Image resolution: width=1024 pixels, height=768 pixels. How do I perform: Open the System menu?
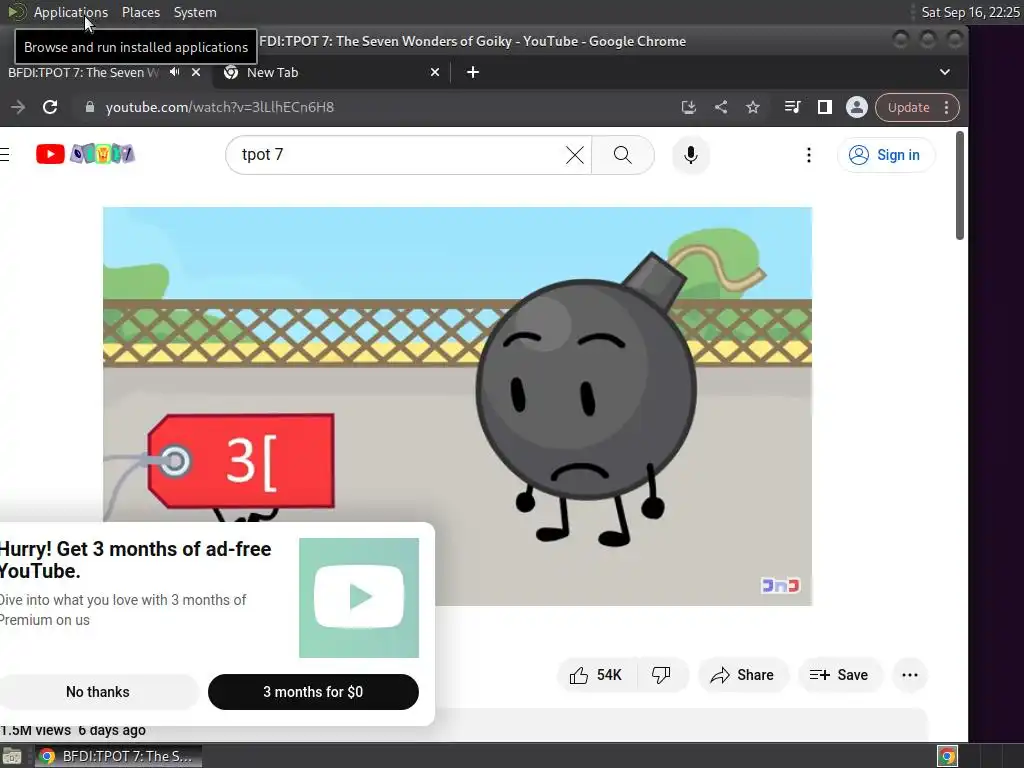195,12
